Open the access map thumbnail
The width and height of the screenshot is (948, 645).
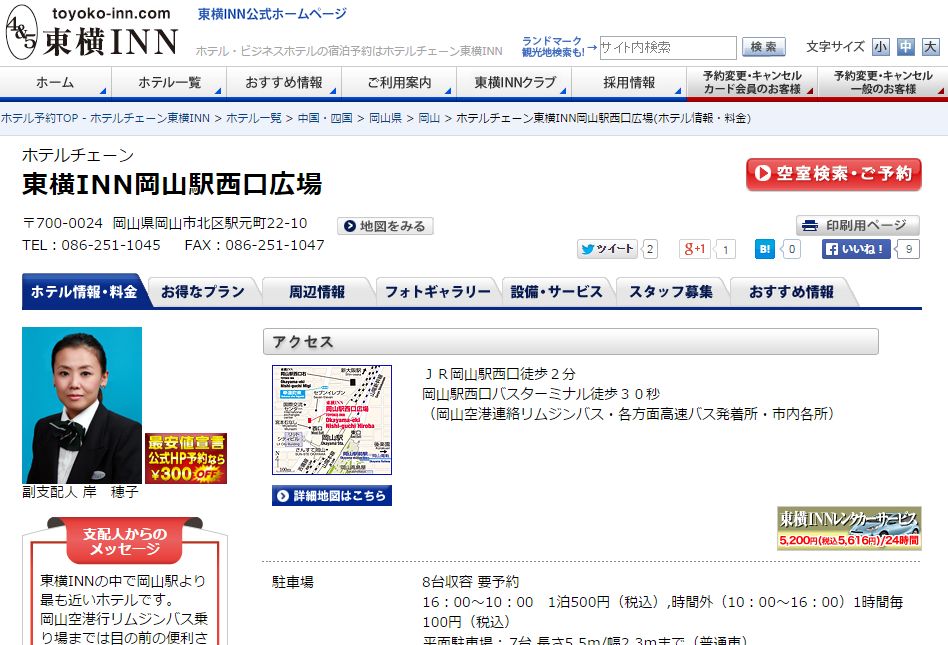coord(332,420)
